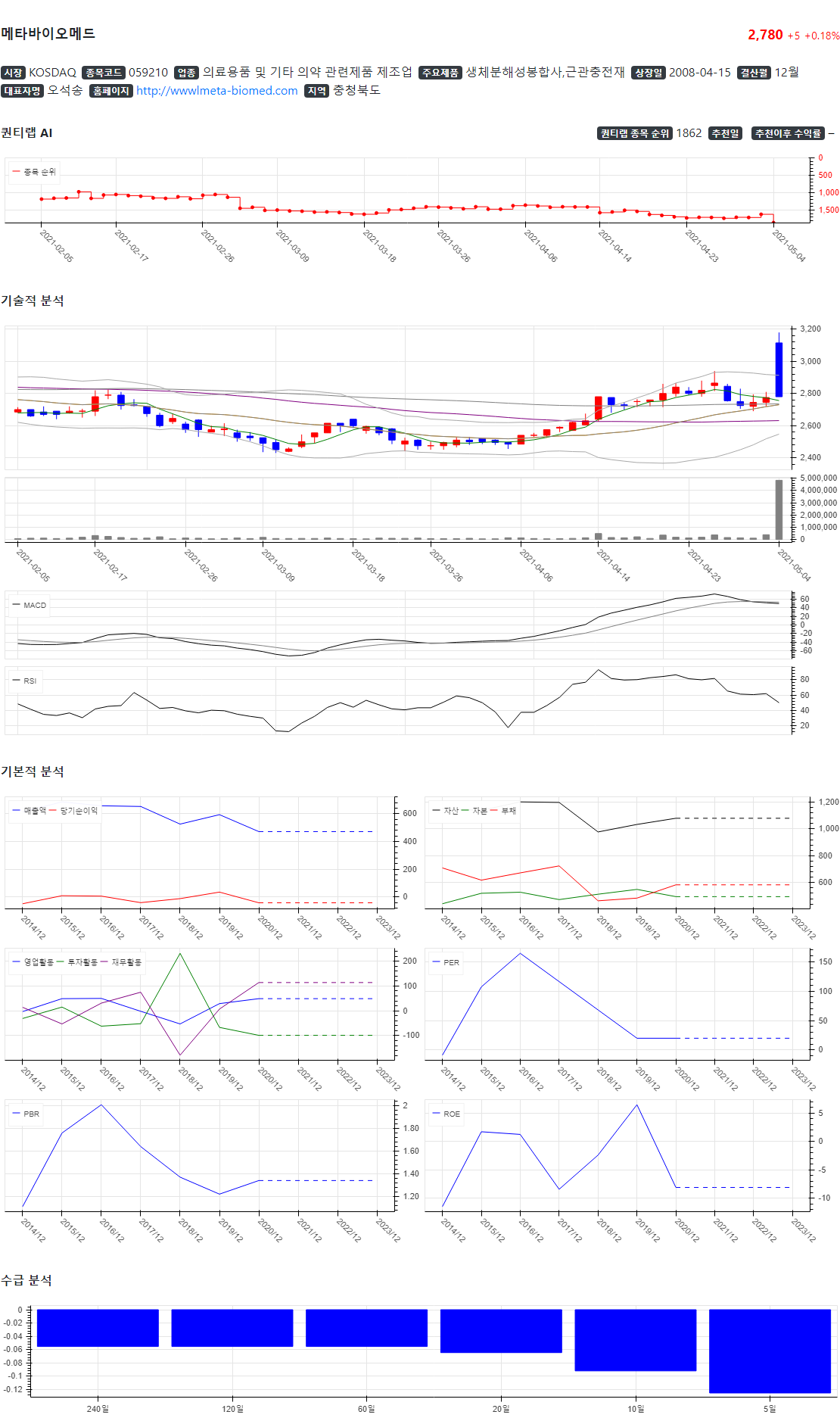Click the 추천이후 수익률 badge
Image resolution: width=840 pixels, height=1421 pixels.
pyautogui.click(x=788, y=133)
